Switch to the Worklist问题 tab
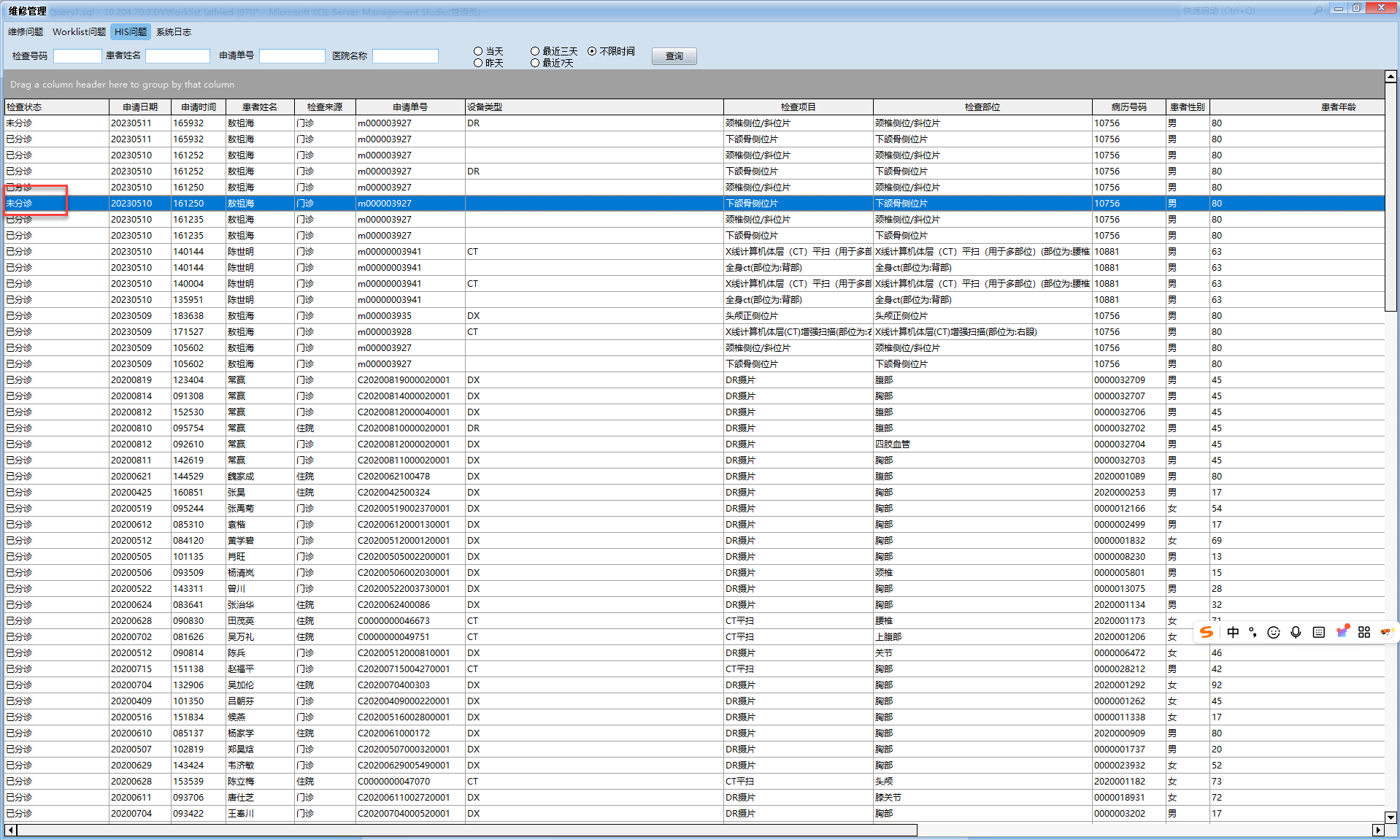1400x840 pixels. (79, 31)
